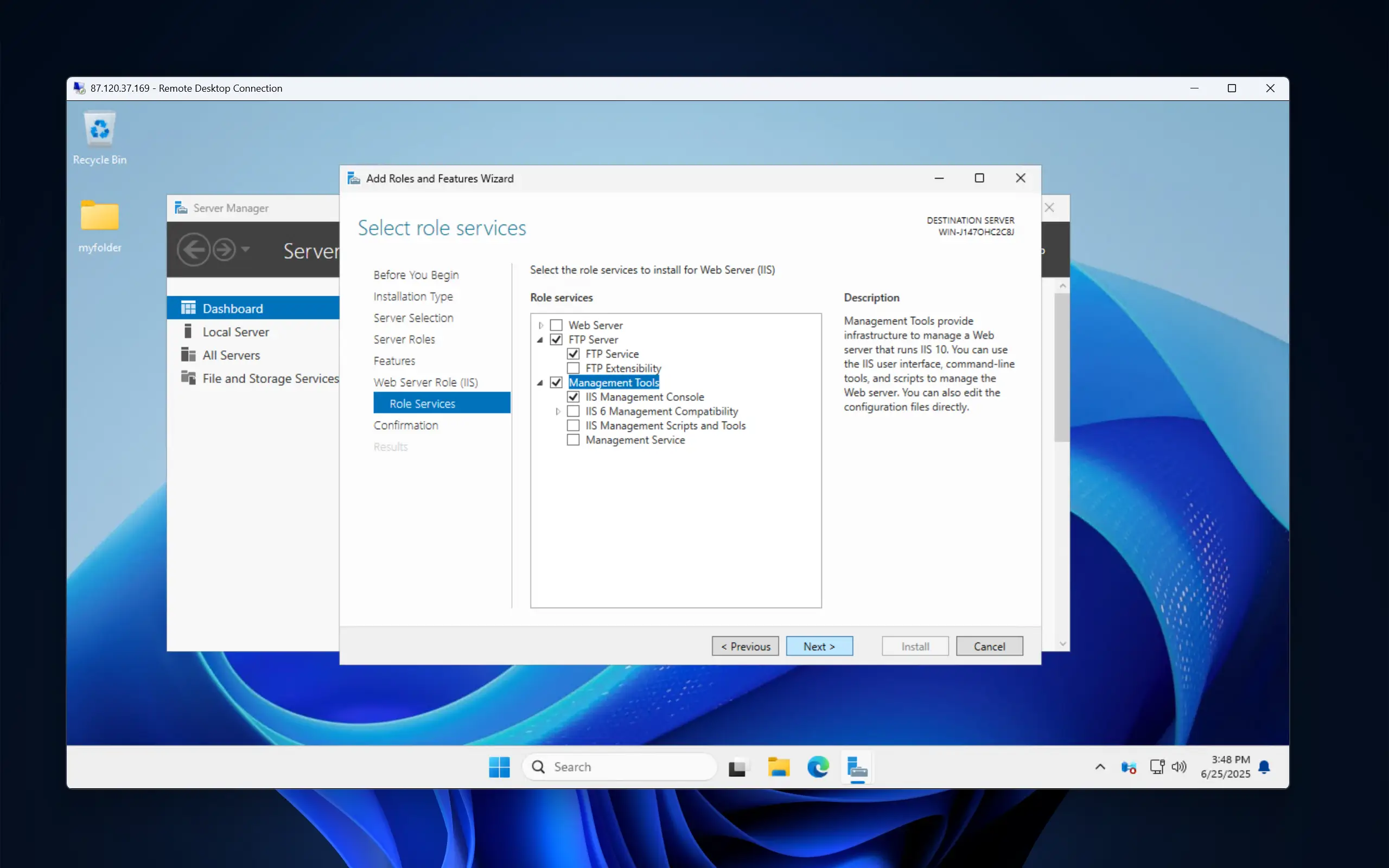Select the myfolder desktop folder icon

[100, 226]
